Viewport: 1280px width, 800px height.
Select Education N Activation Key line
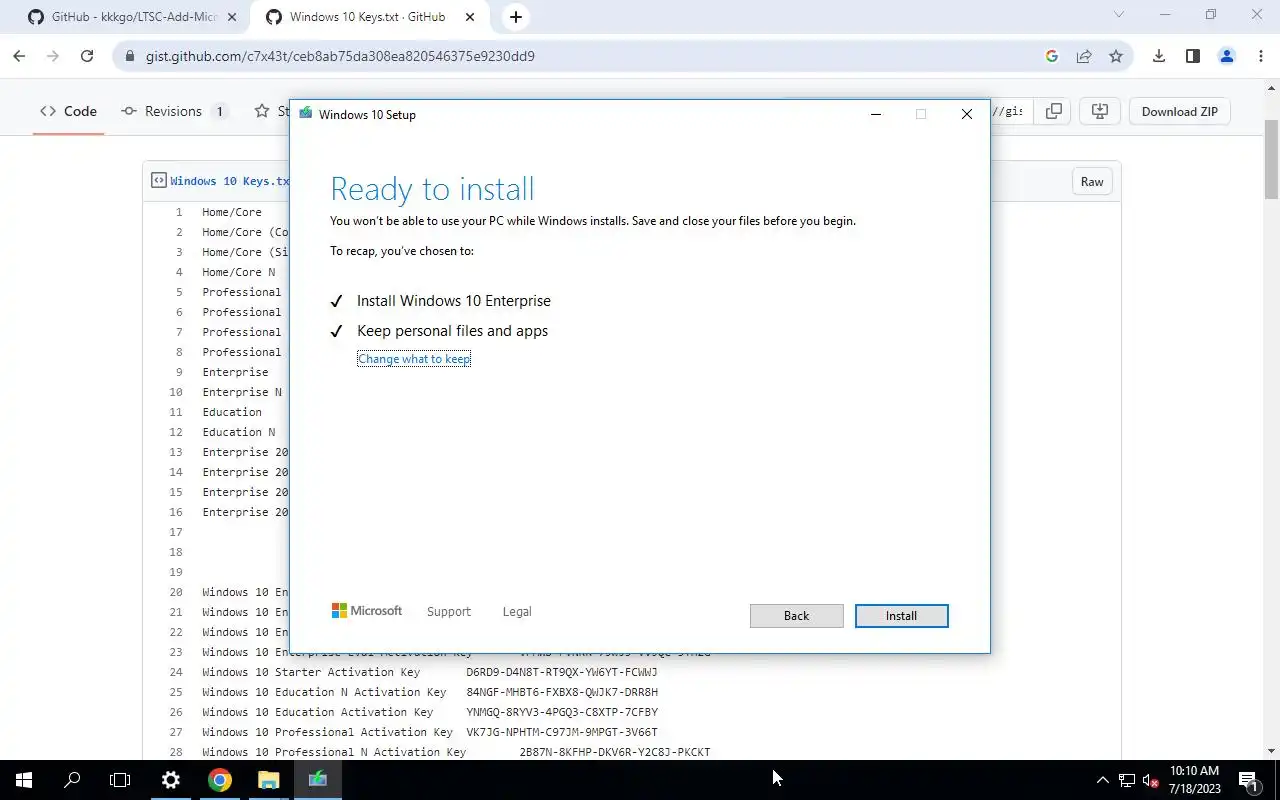pos(430,692)
